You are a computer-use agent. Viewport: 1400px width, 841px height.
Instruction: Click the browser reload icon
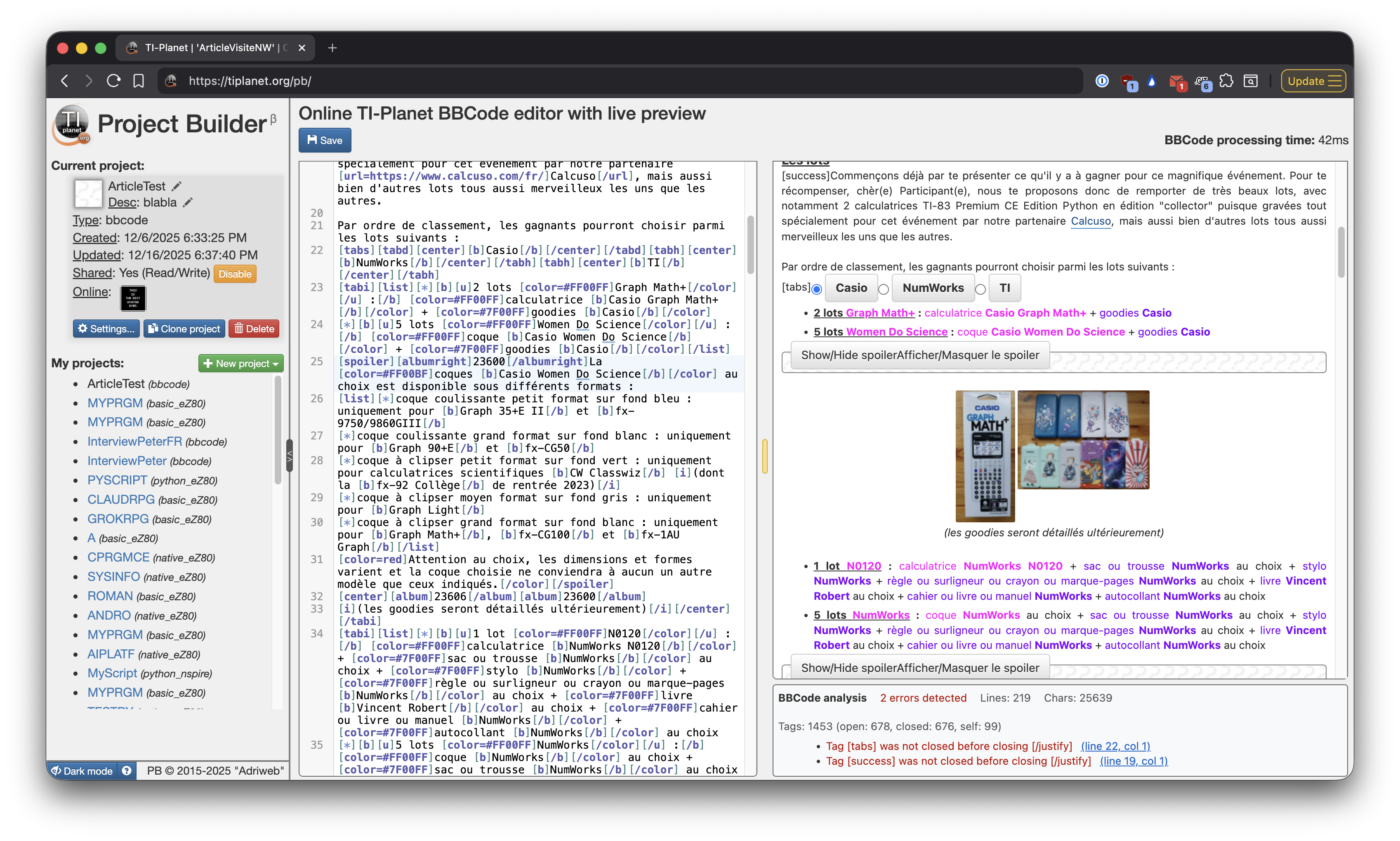tap(113, 81)
